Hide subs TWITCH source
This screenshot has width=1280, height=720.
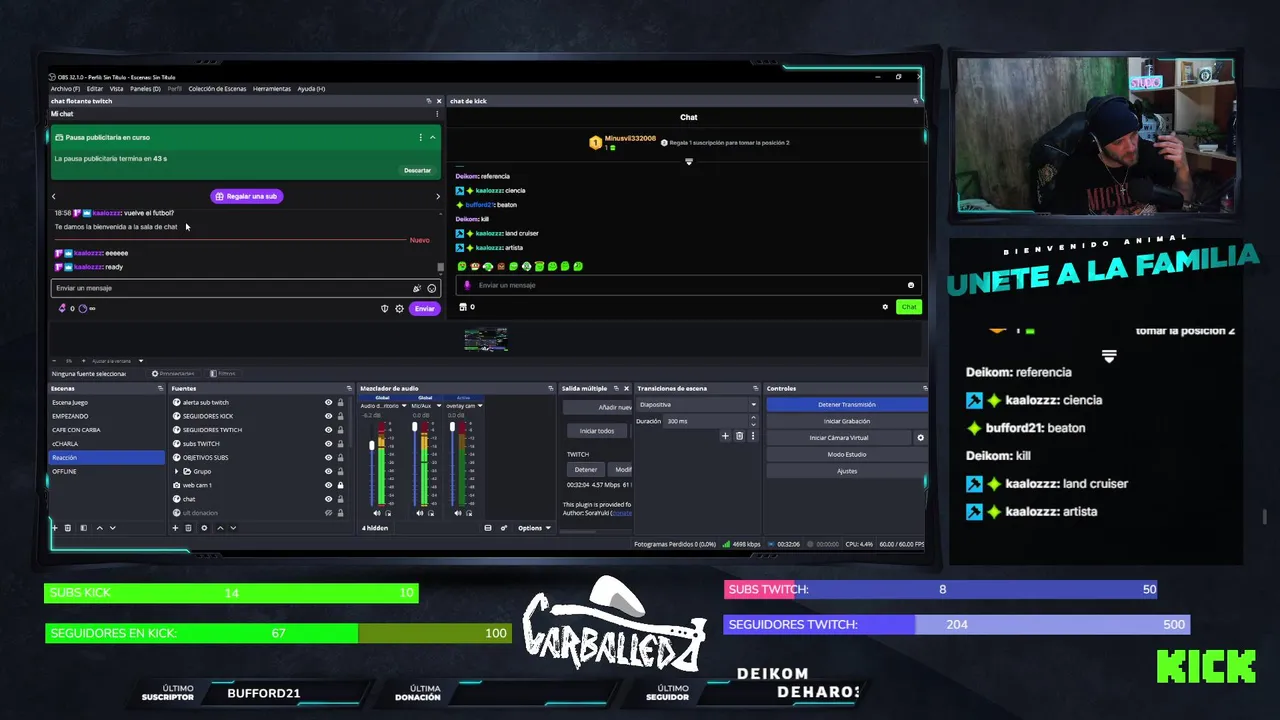coord(328,444)
